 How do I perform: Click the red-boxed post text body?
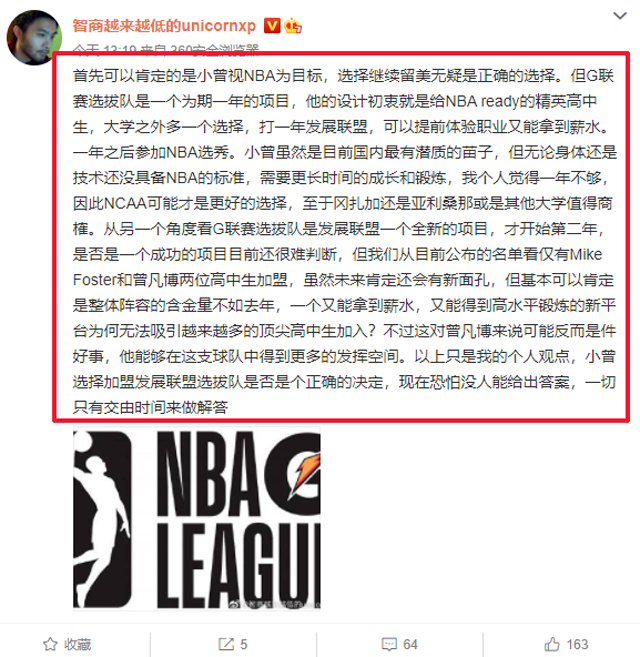pos(341,237)
